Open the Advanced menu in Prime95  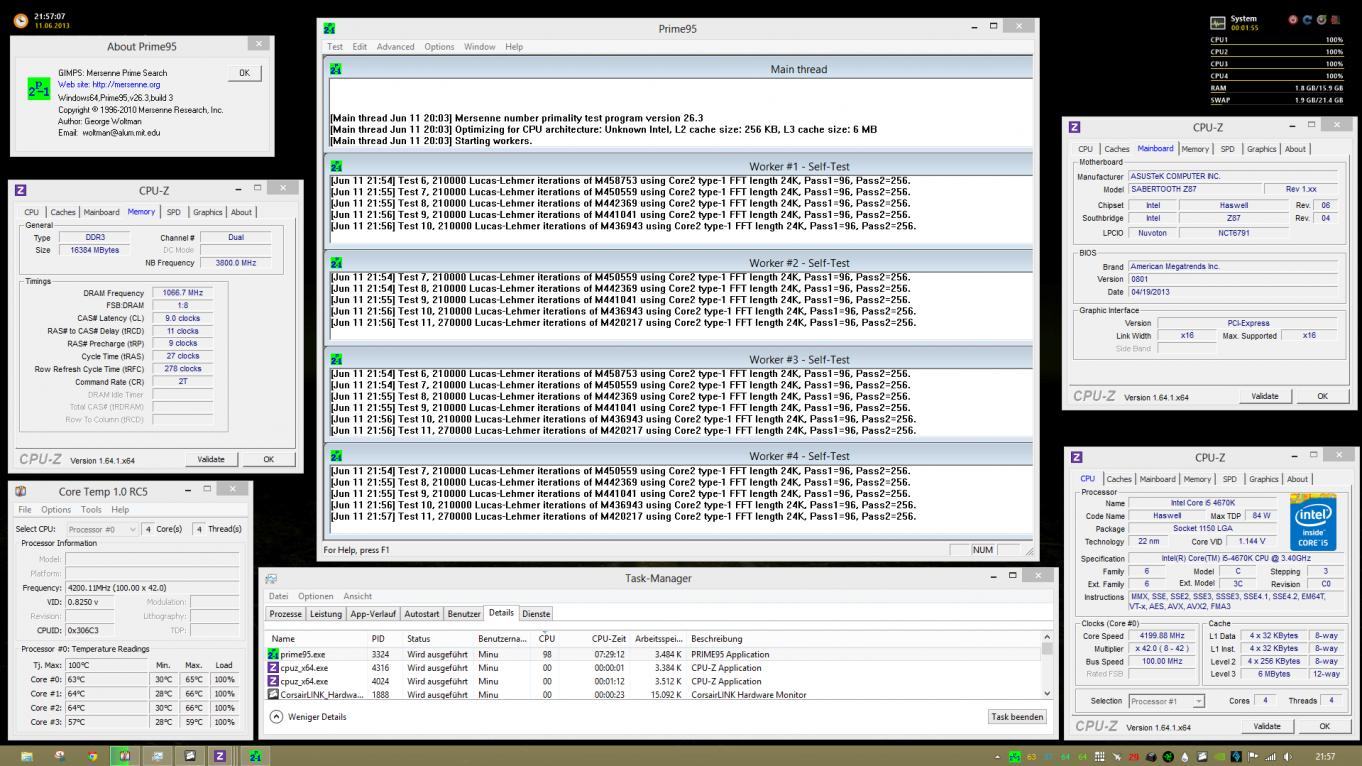(x=395, y=47)
